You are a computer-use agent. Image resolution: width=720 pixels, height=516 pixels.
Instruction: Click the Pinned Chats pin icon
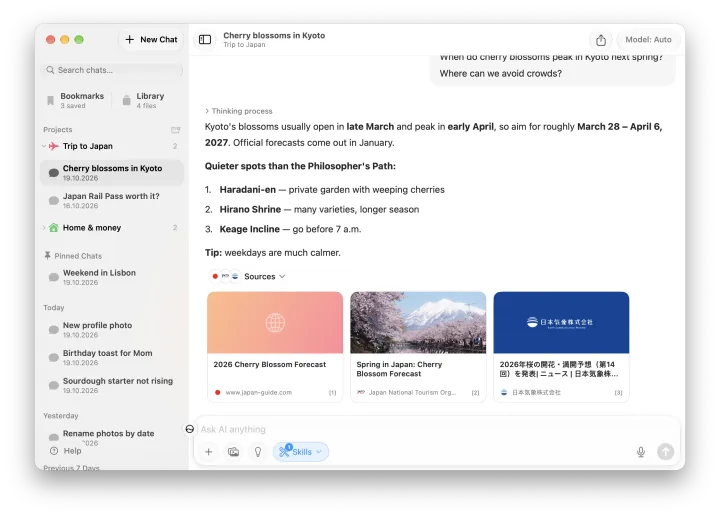[47, 256]
